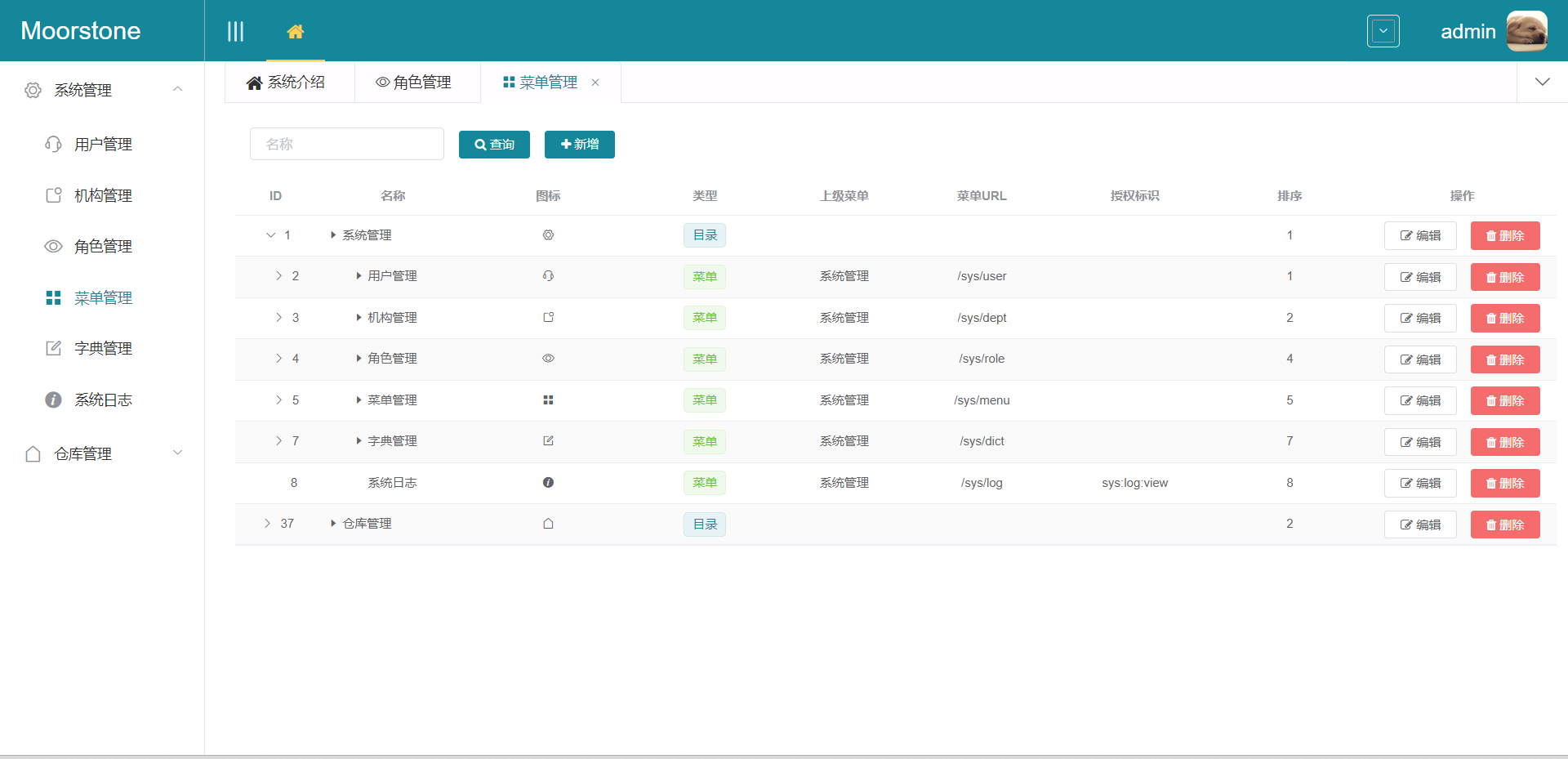
Task: Select 菜单管理 in the sidebar
Action: click(x=102, y=297)
